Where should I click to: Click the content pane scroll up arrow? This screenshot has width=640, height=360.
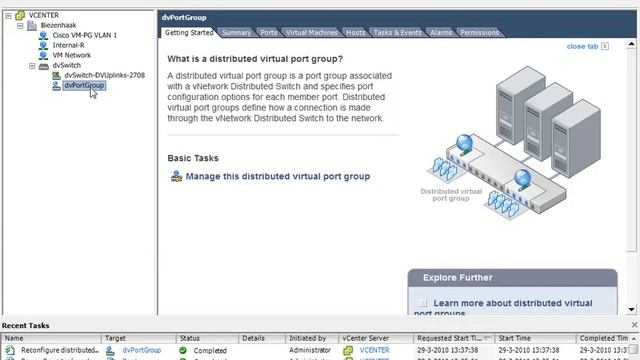point(631,44)
